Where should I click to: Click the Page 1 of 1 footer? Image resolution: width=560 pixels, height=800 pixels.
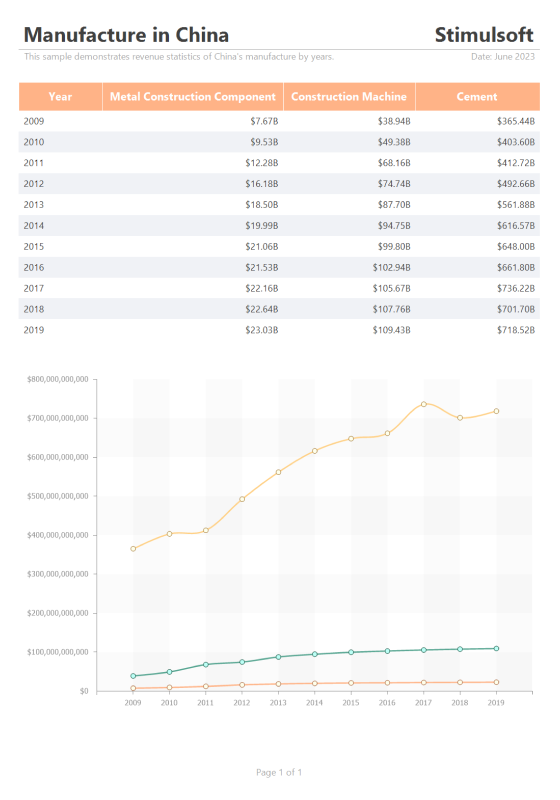click(279, 772)
